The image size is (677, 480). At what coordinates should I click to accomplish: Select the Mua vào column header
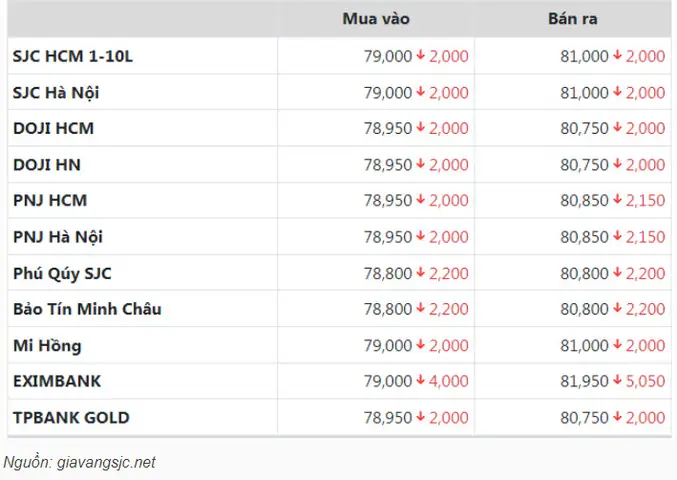tap(376, 19)
